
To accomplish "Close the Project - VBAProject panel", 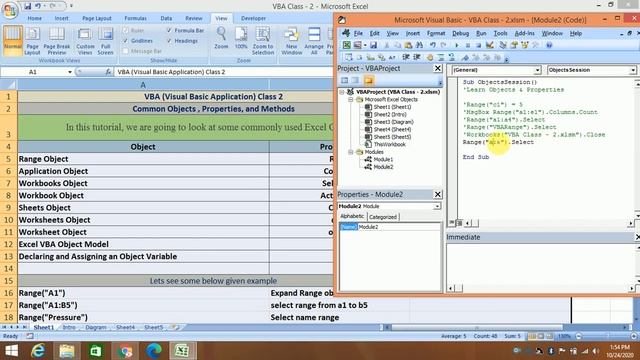I will (x=438, y=68).
